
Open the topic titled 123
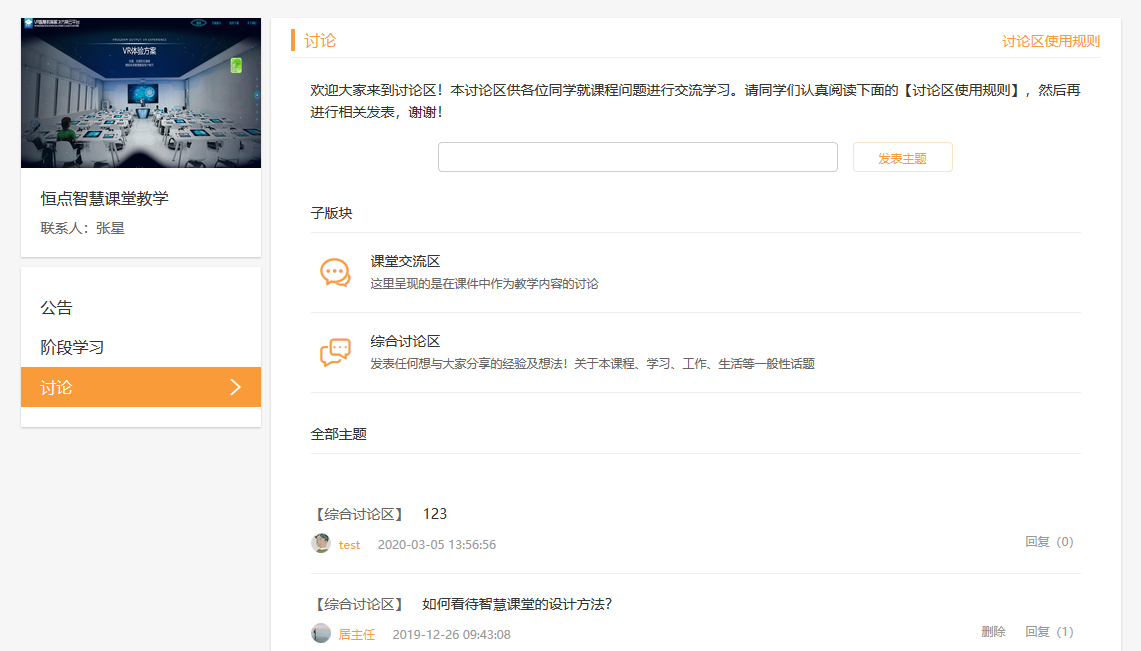point(435,514)
